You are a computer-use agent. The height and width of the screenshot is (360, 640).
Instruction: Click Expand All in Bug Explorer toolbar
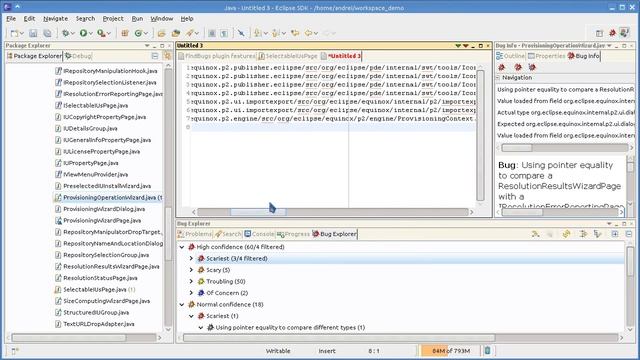coord(615,234)
